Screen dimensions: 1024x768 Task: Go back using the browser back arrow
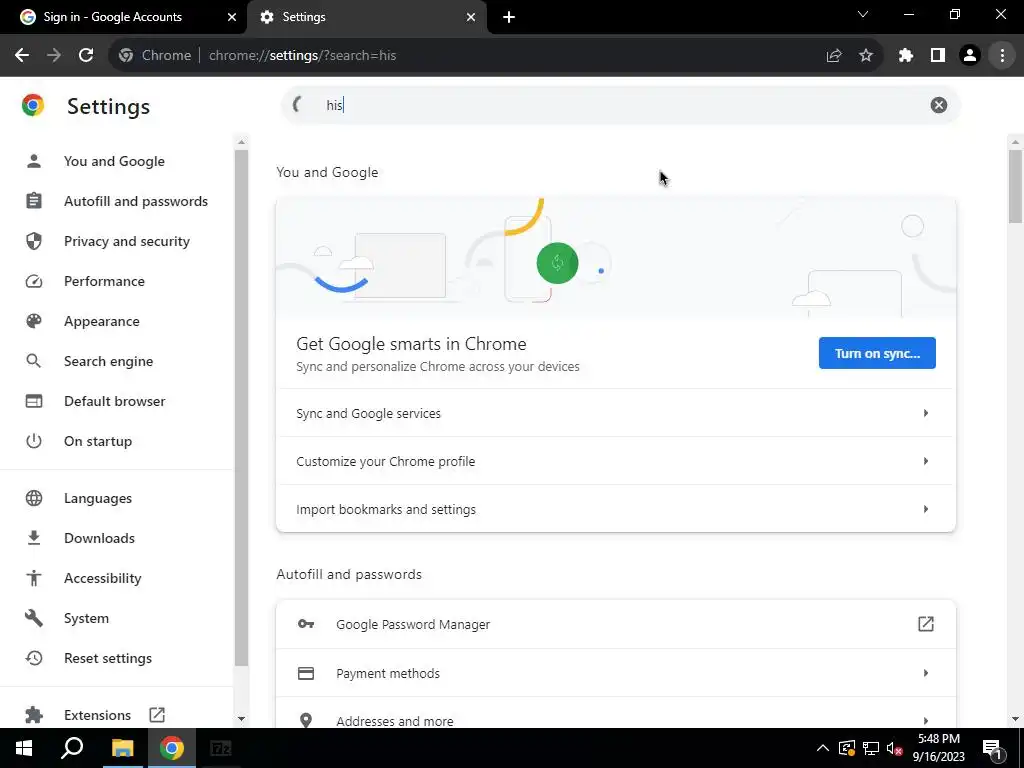(x=22, y=56)
